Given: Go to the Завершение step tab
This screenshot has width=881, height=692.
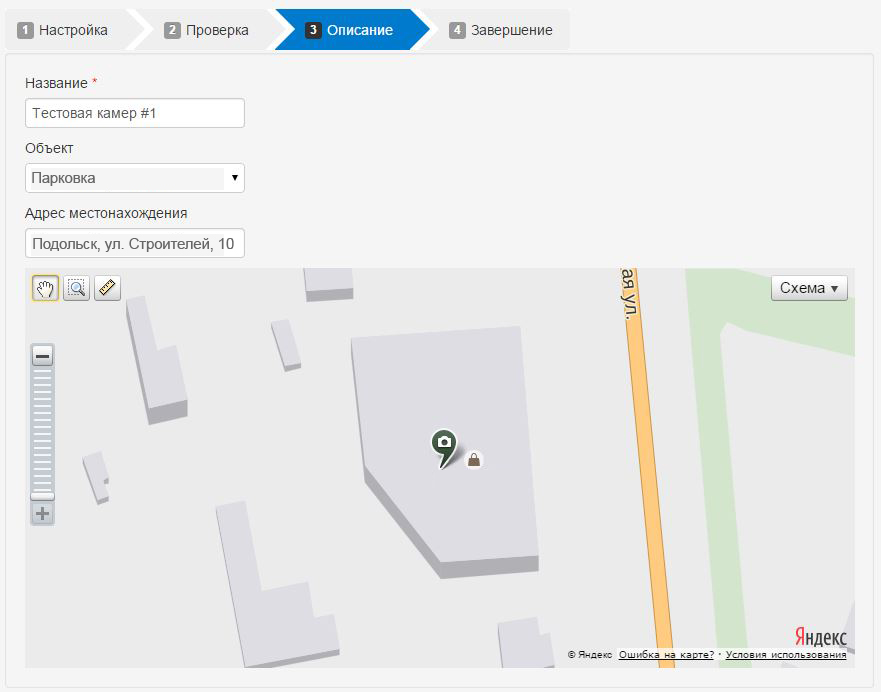Looking at the screenshot, I should 501,30.
